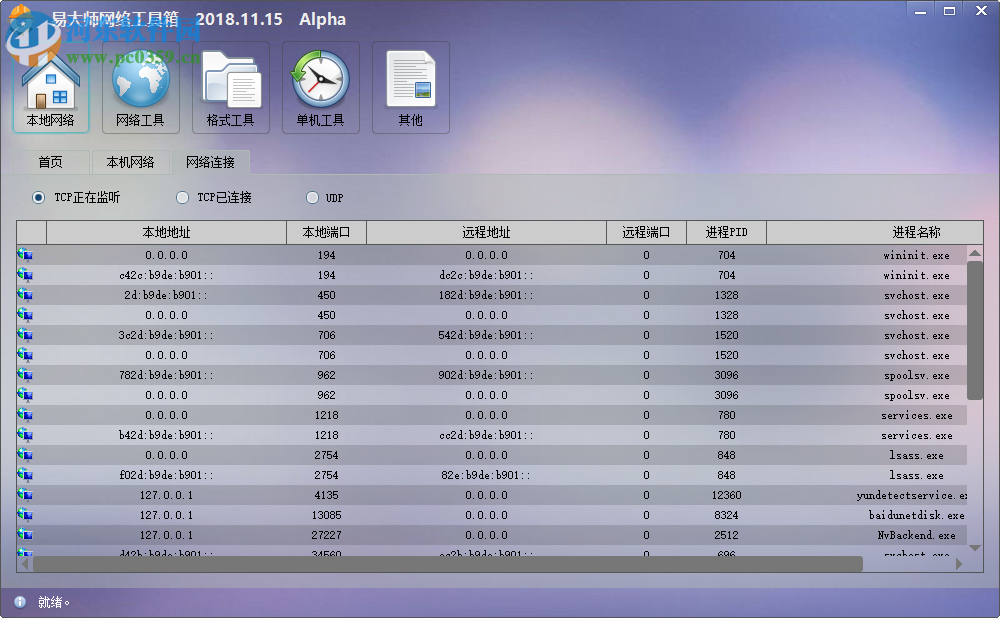Switch to the 网络连接 tab
Screen dimensions: 1000x618
coord(210,162)
